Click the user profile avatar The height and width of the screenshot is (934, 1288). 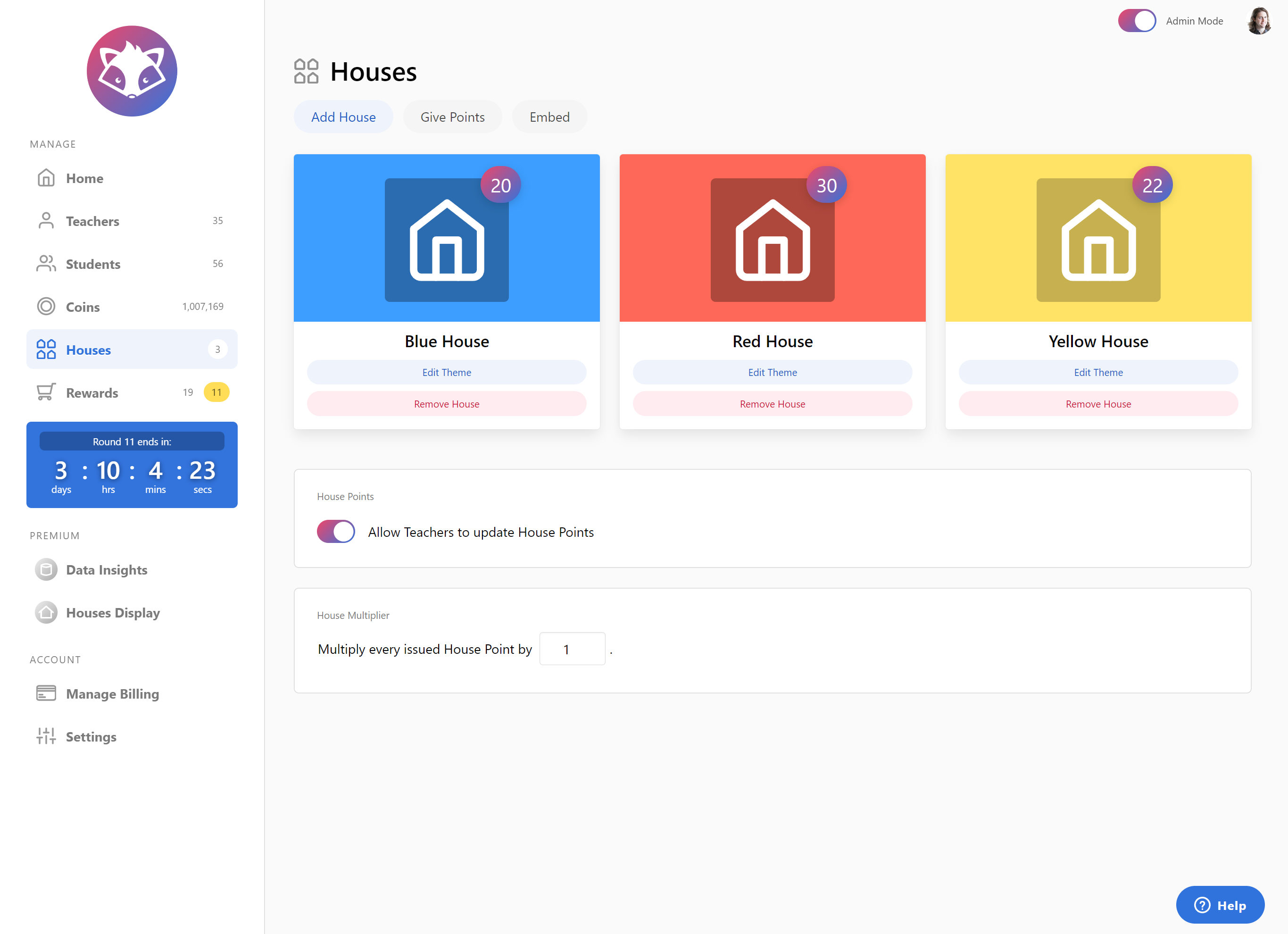click(1258, 21)
